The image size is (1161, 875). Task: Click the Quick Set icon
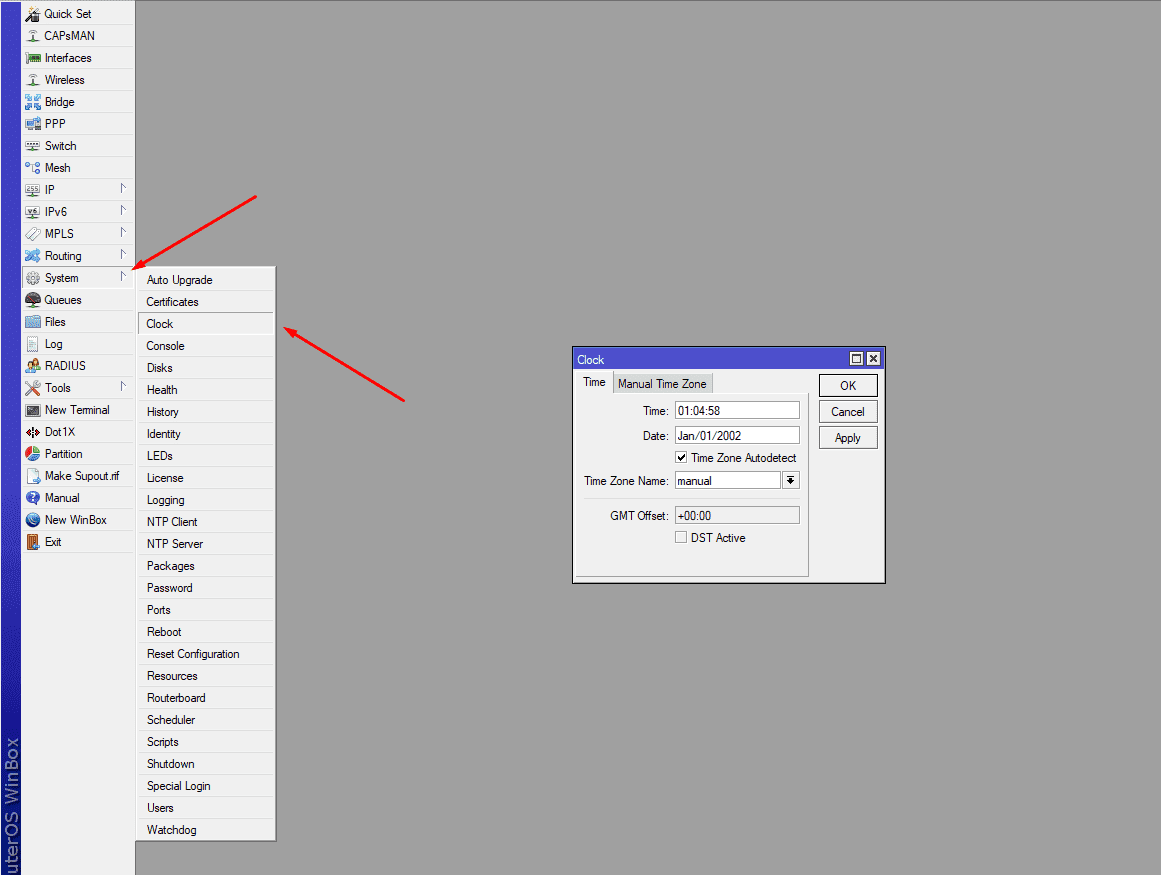click(33, 14)
